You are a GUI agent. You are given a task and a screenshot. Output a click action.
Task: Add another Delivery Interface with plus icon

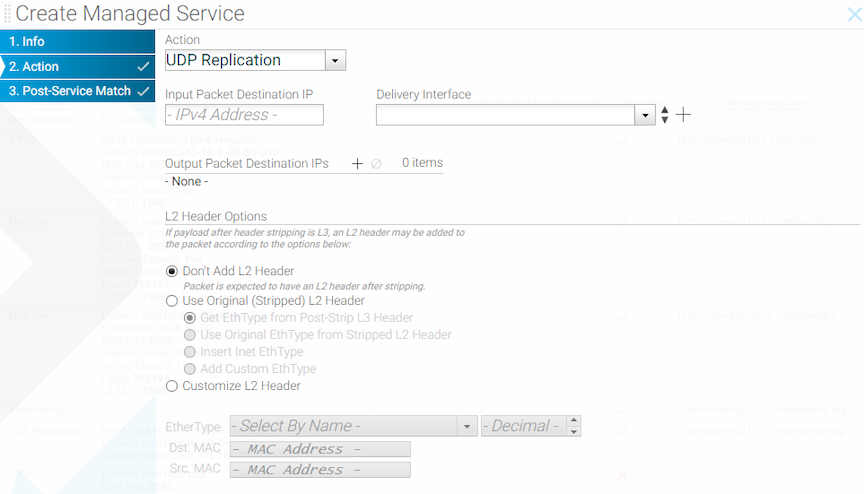683,115
